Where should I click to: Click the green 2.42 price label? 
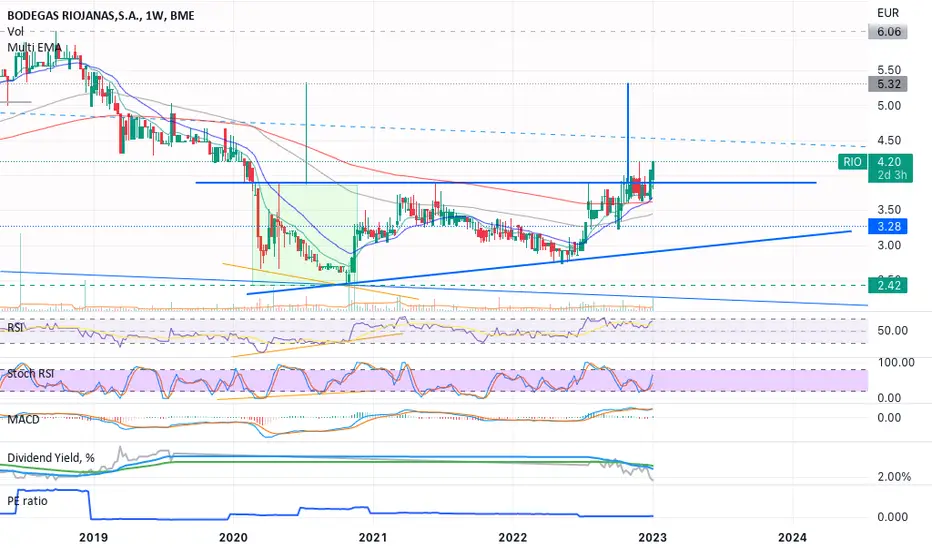coord(888,285)
